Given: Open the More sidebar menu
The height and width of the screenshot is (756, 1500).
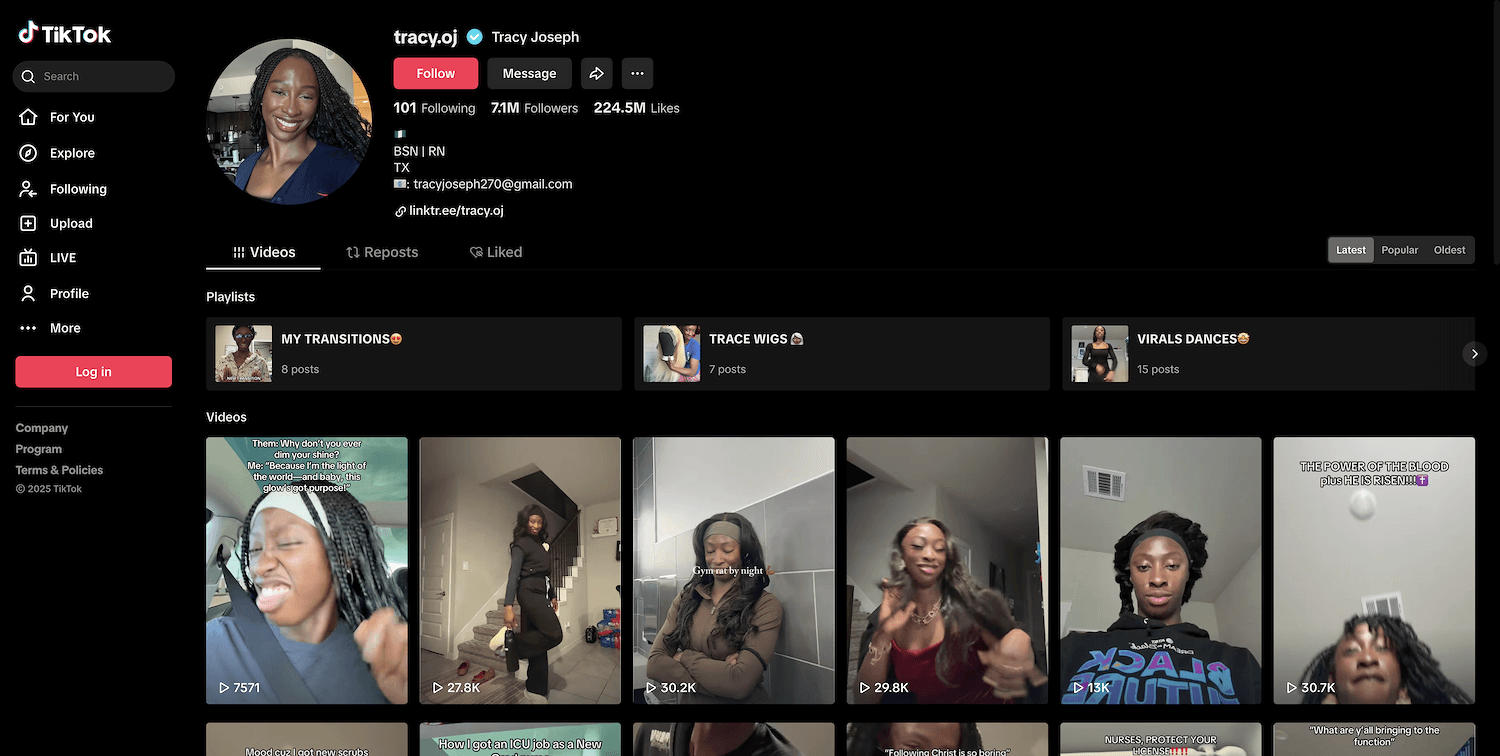Looking at the screenshot, I should point(64,328).
